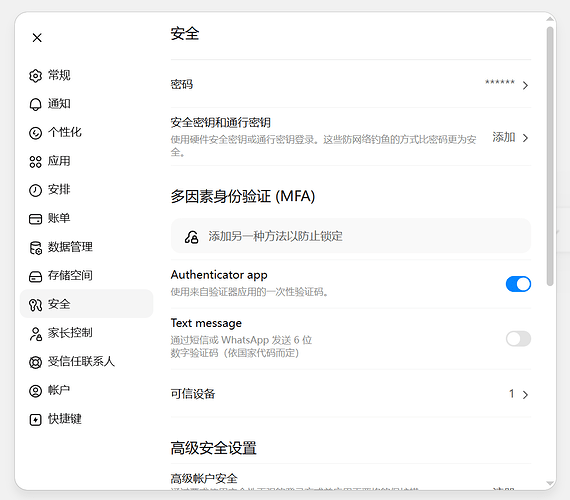This screenshot has height=500, width=570.
Task: Open 存储空间 settings
Action: coord(87,276)
